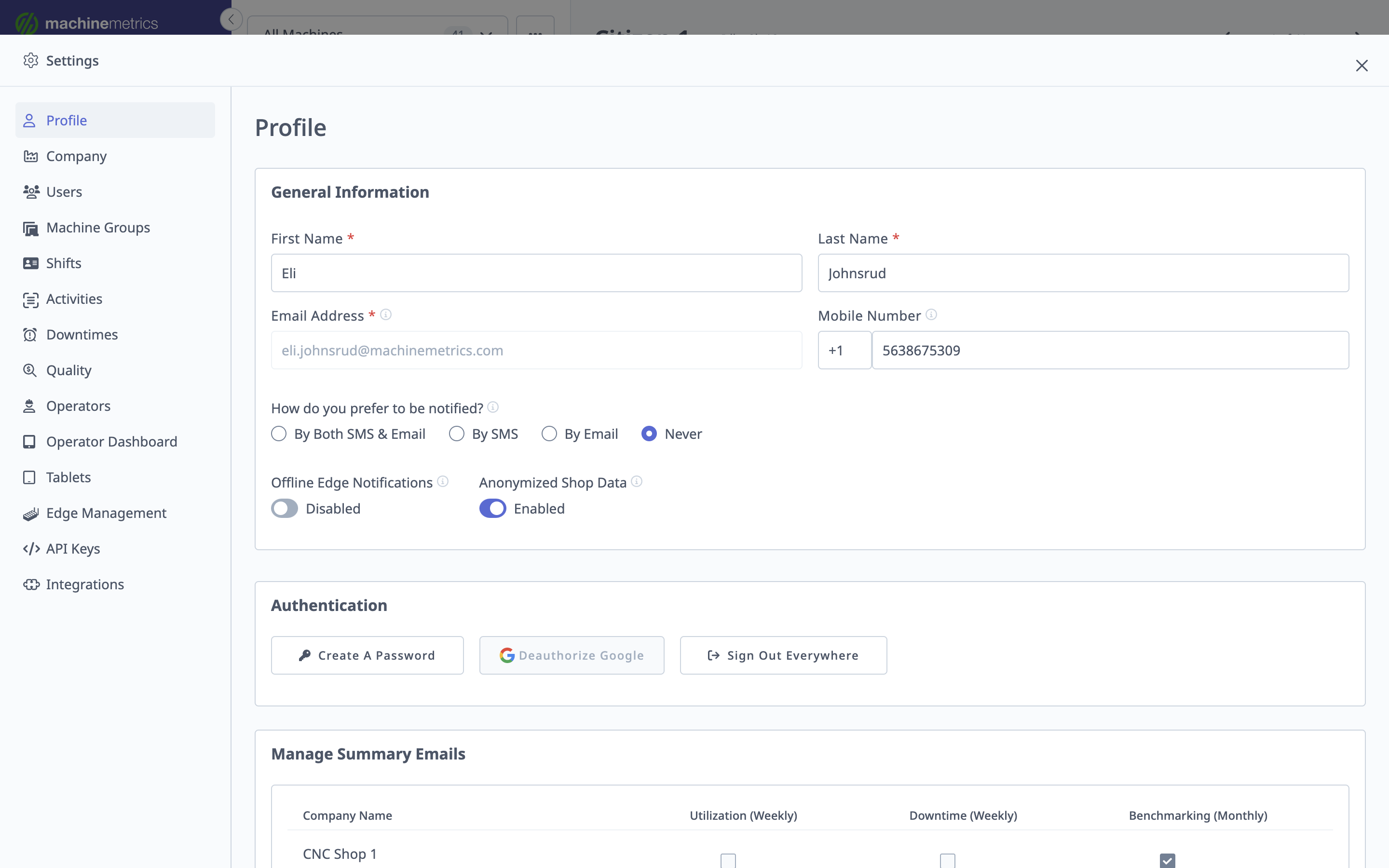Click the CNC Shop 1 company name

click(x=340, y=854)
